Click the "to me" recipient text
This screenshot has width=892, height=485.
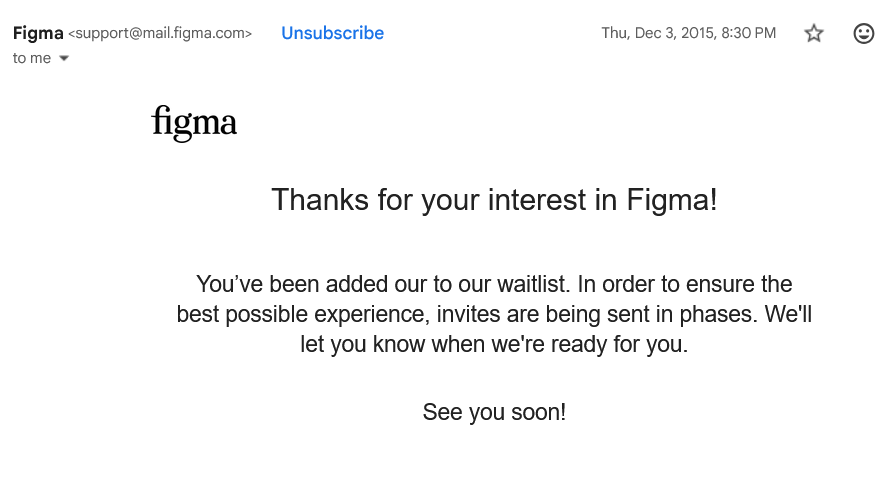click(x=32, y=58)
